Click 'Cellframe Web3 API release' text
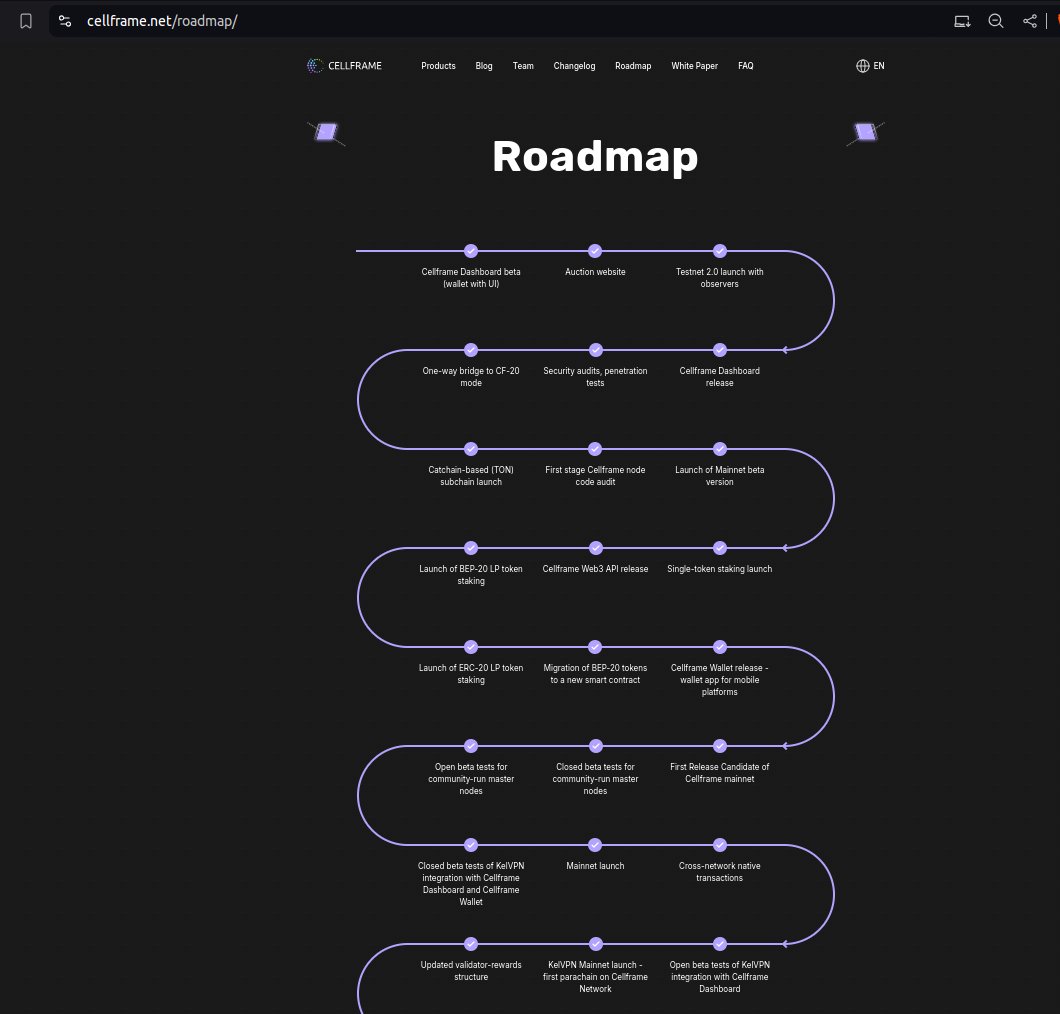 (595, 569)
